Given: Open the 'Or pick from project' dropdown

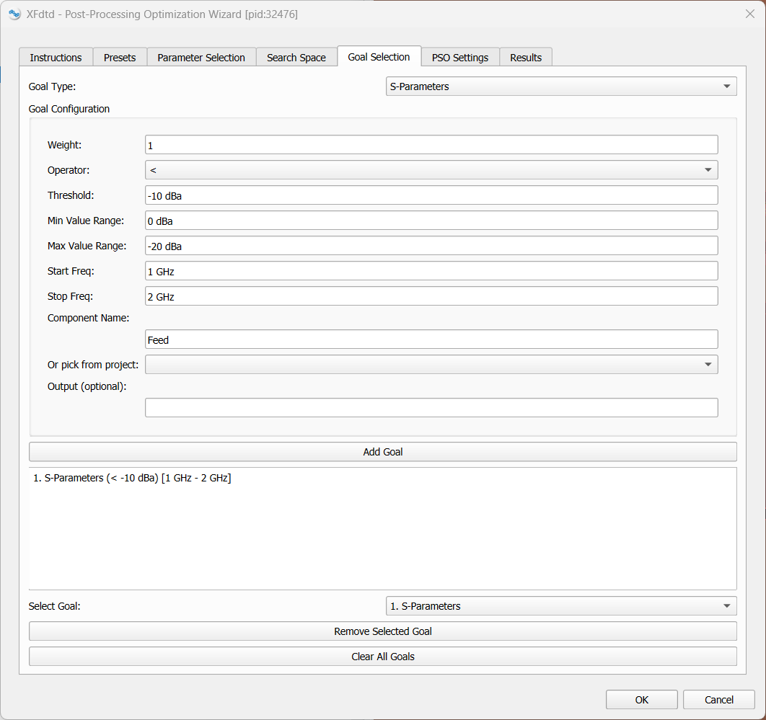Looking at the screenshot, I should click(431, 364).
